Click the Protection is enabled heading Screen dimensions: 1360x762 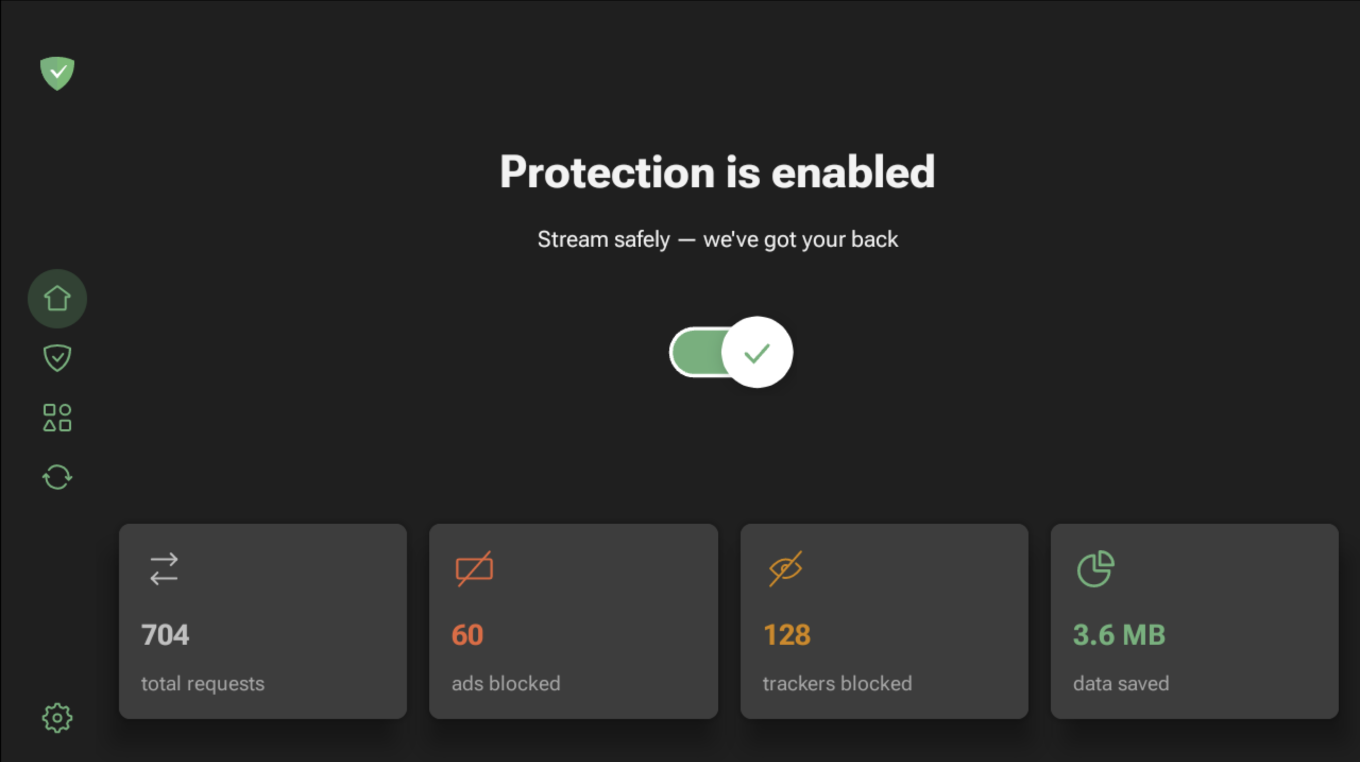point(717,172)
